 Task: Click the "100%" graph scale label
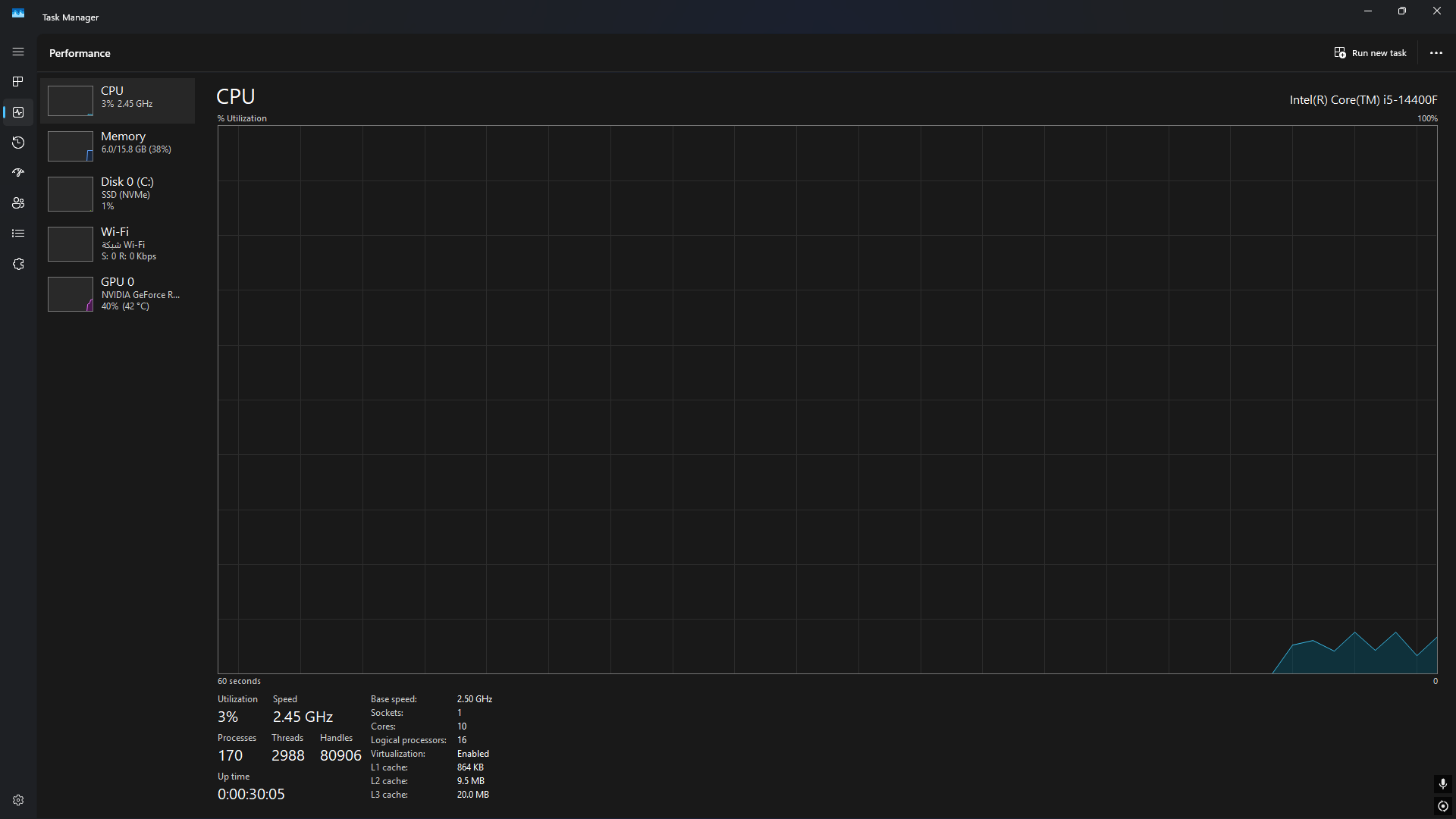(x=1427, y=118)
